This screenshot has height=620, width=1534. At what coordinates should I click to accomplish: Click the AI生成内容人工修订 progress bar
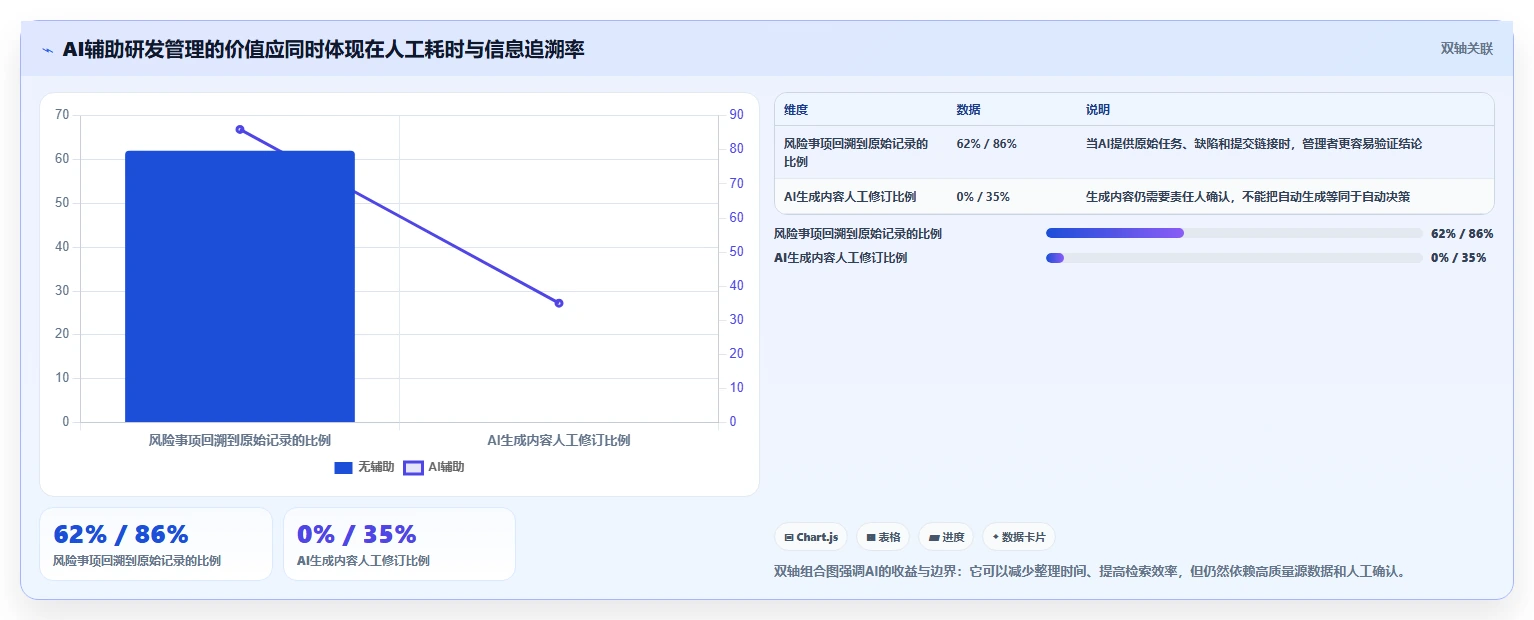[1234, 257]
